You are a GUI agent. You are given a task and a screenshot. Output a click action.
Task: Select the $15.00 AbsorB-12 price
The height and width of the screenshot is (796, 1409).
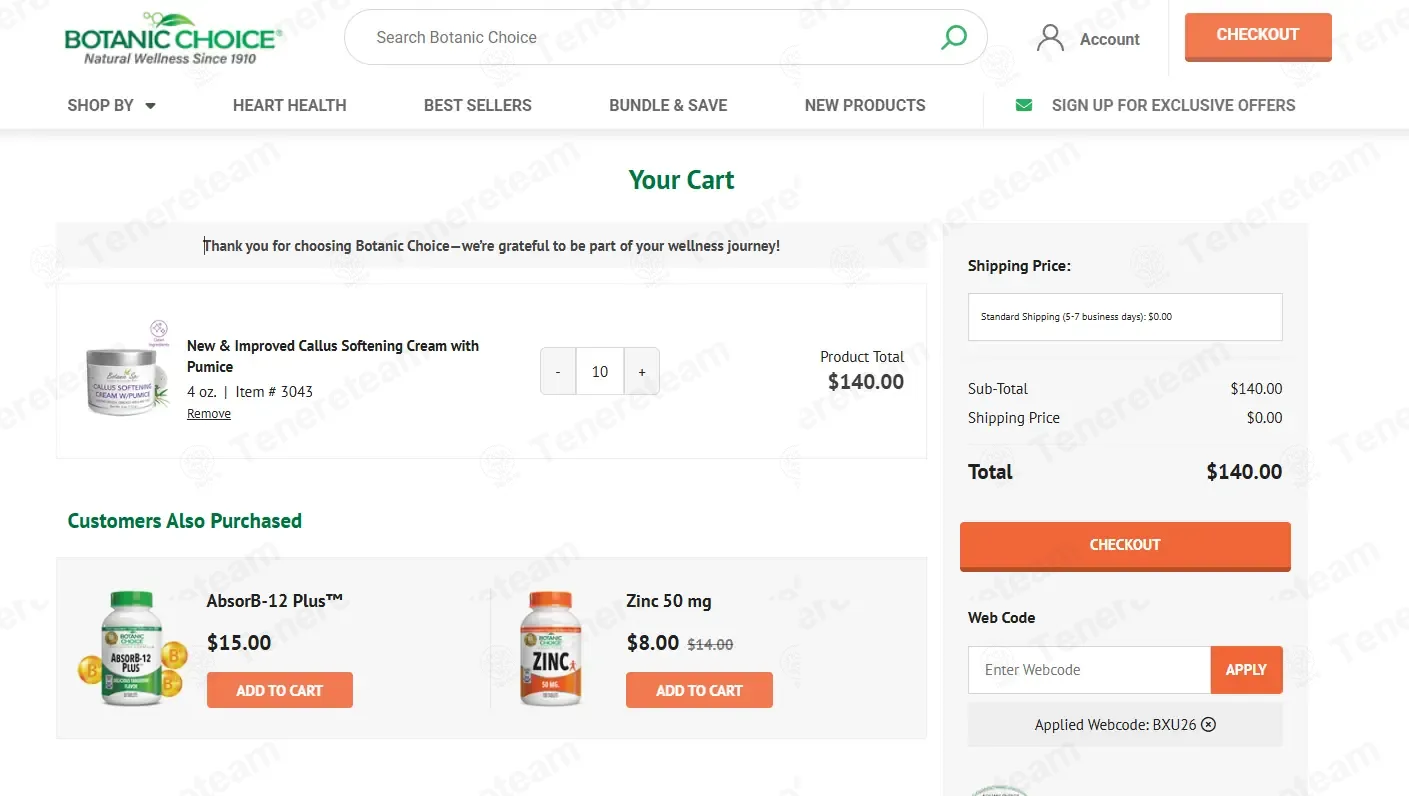239,643
